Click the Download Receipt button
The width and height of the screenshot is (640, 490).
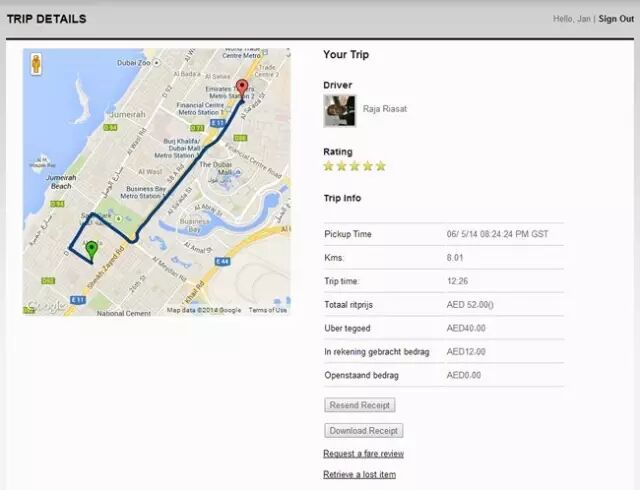click(364, 431)
